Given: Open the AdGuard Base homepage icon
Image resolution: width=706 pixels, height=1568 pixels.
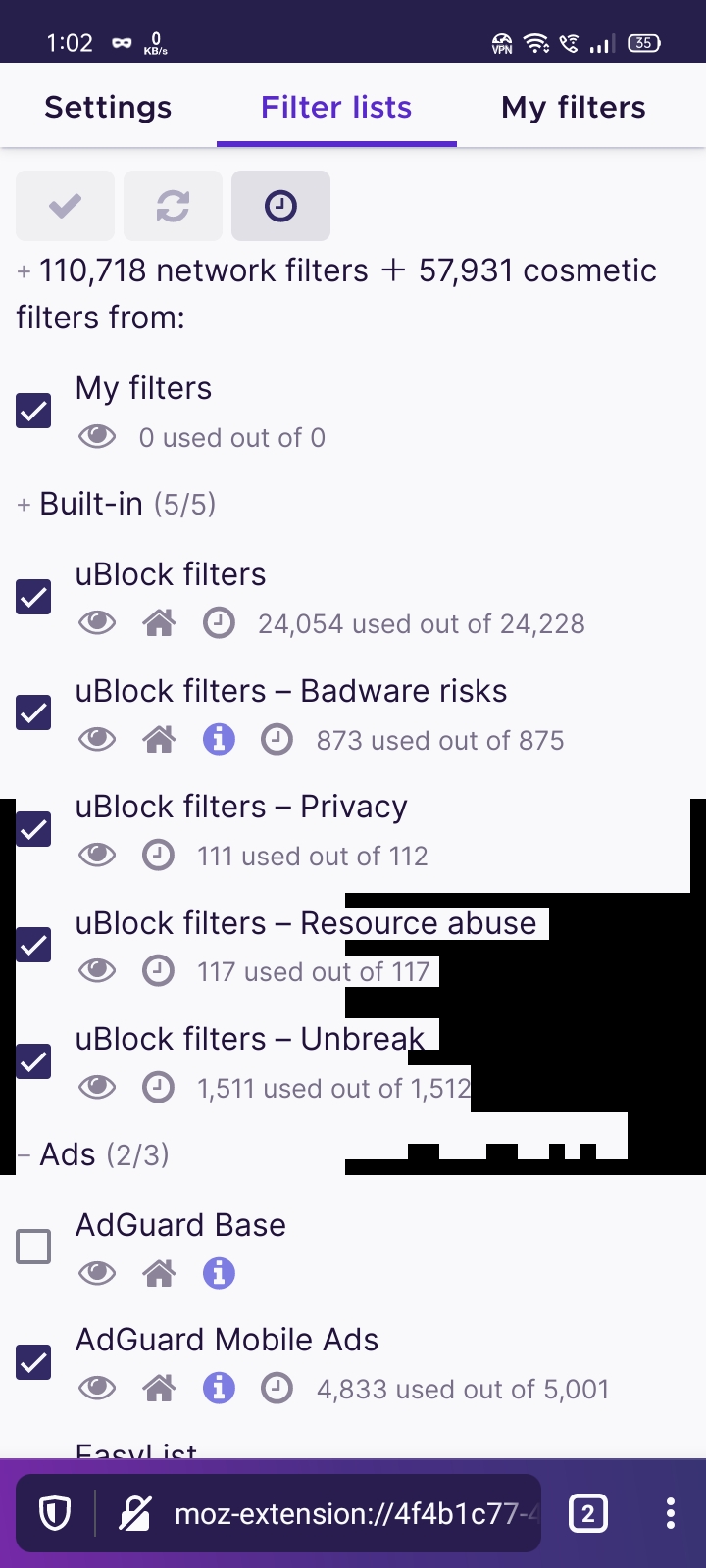Looking at the screenshot, I should (x=159, y=1272).
